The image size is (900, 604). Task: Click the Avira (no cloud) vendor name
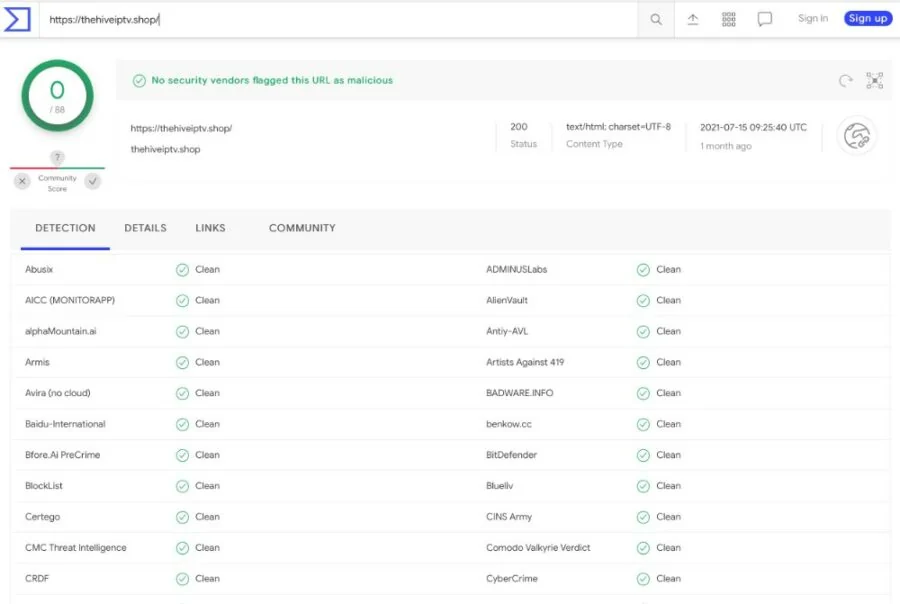point(57,393)
